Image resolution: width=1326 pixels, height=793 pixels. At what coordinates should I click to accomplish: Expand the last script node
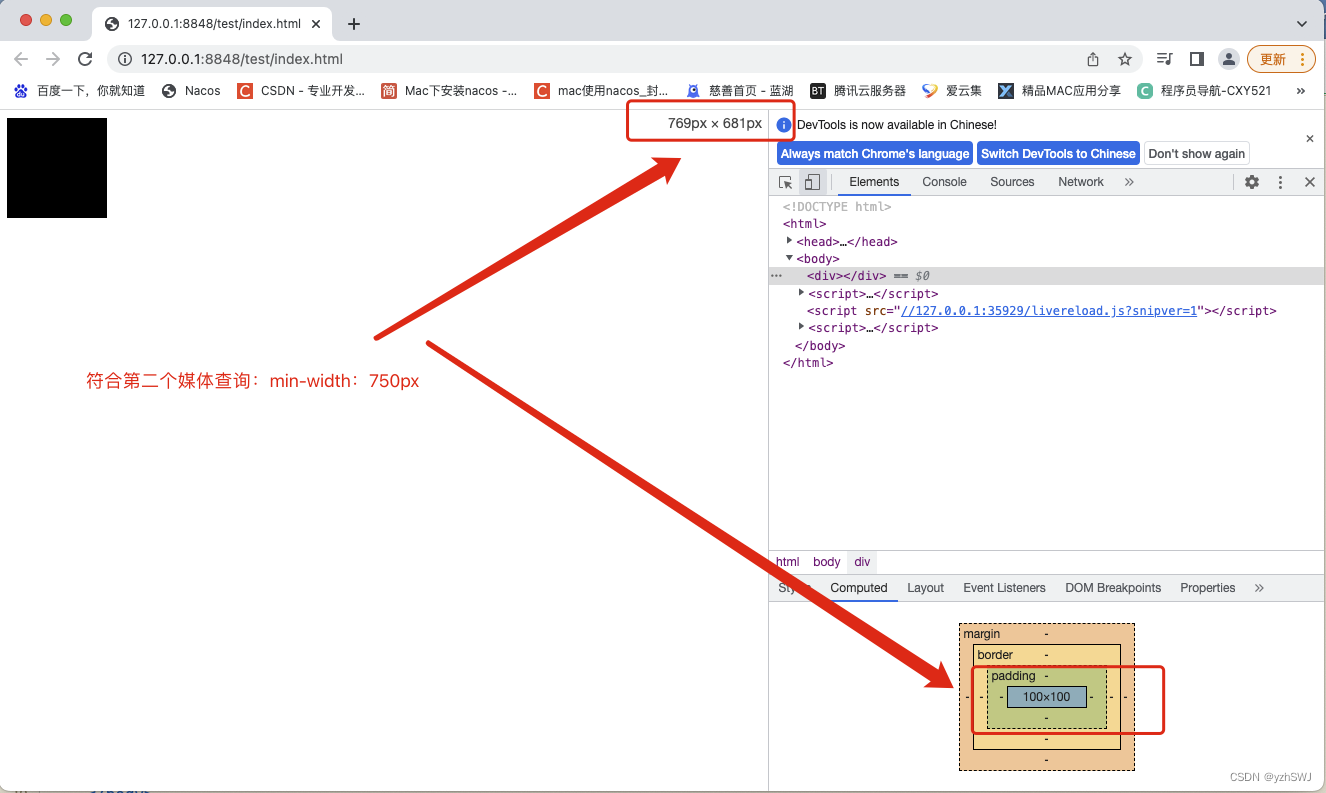tap(801, 327)
